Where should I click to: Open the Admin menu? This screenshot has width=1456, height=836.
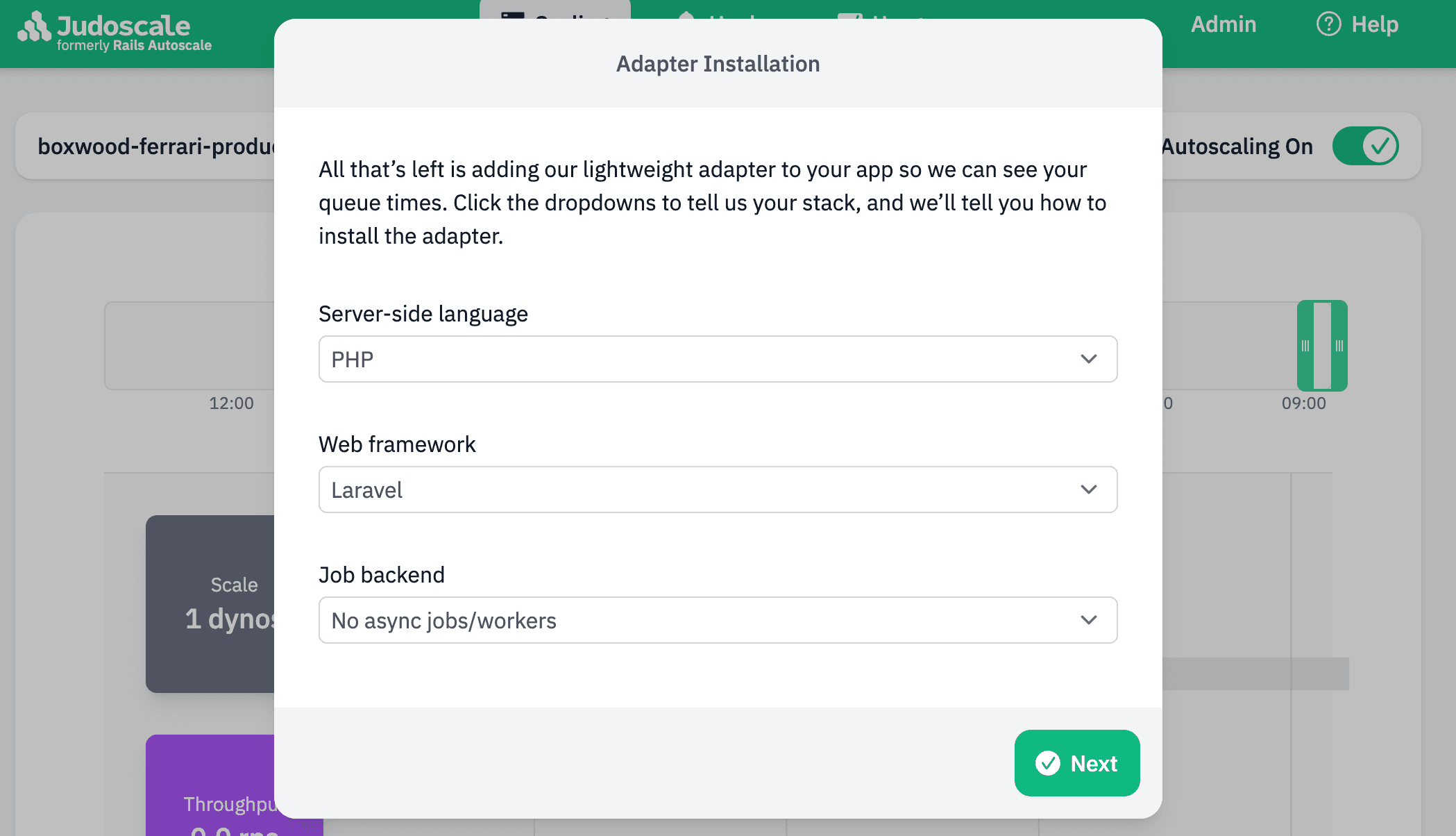[1223, 24]
